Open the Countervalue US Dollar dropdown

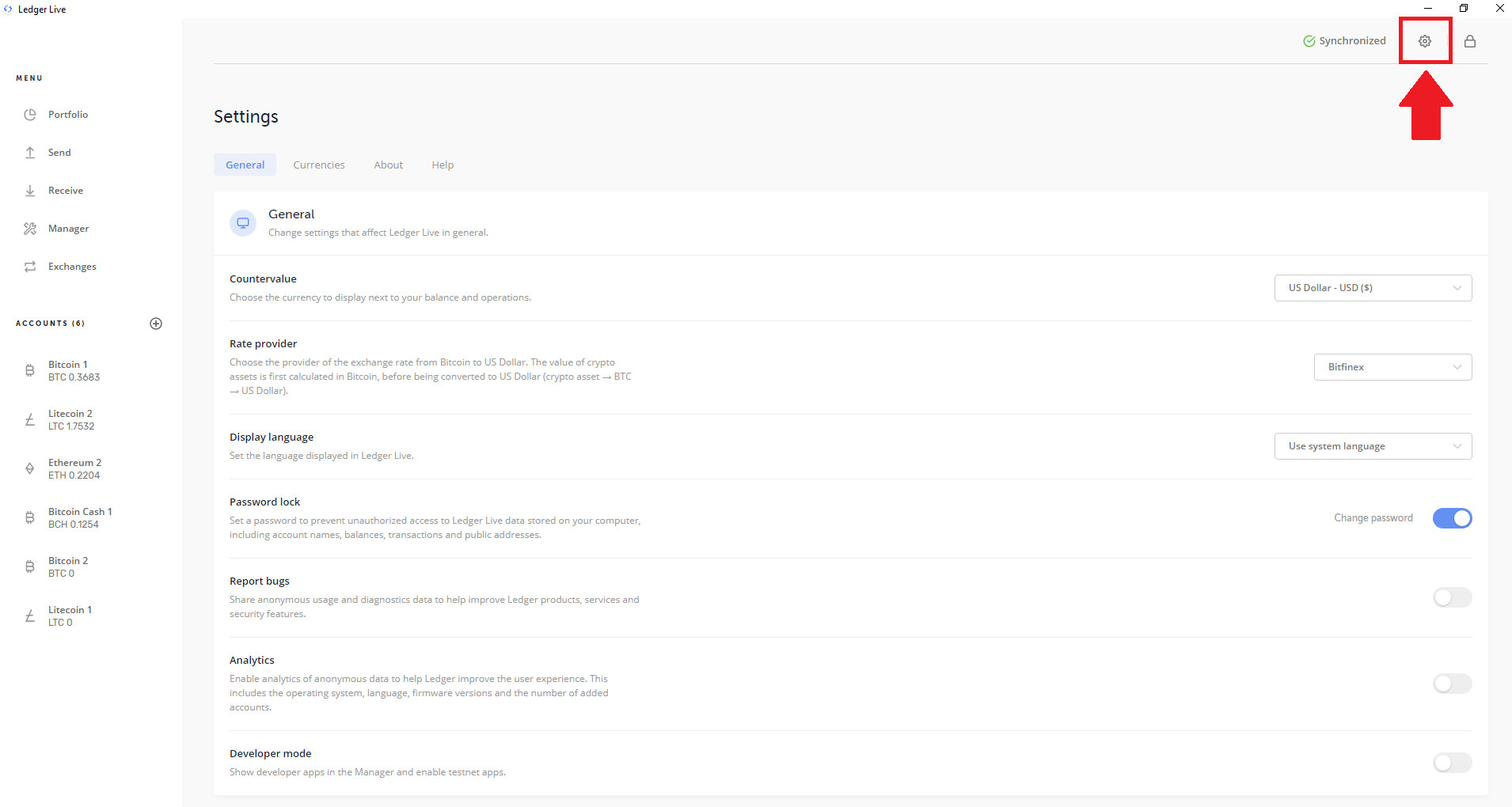click(1373, 288)
